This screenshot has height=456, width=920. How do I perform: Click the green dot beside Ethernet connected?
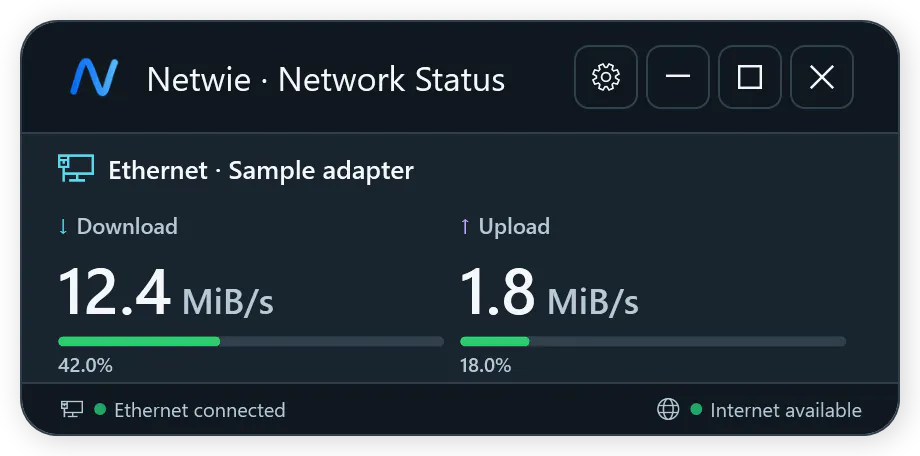click(x=100, y=409)
